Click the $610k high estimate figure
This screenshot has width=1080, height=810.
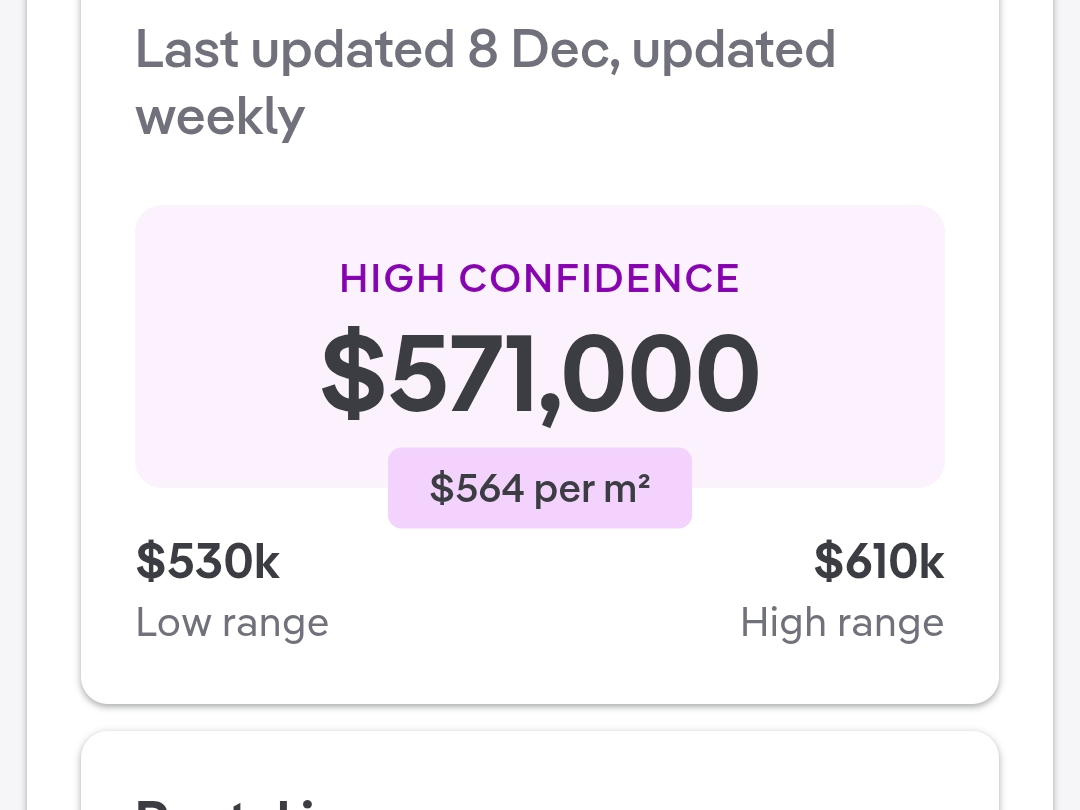pyautogui.click(x=879, y=561)
